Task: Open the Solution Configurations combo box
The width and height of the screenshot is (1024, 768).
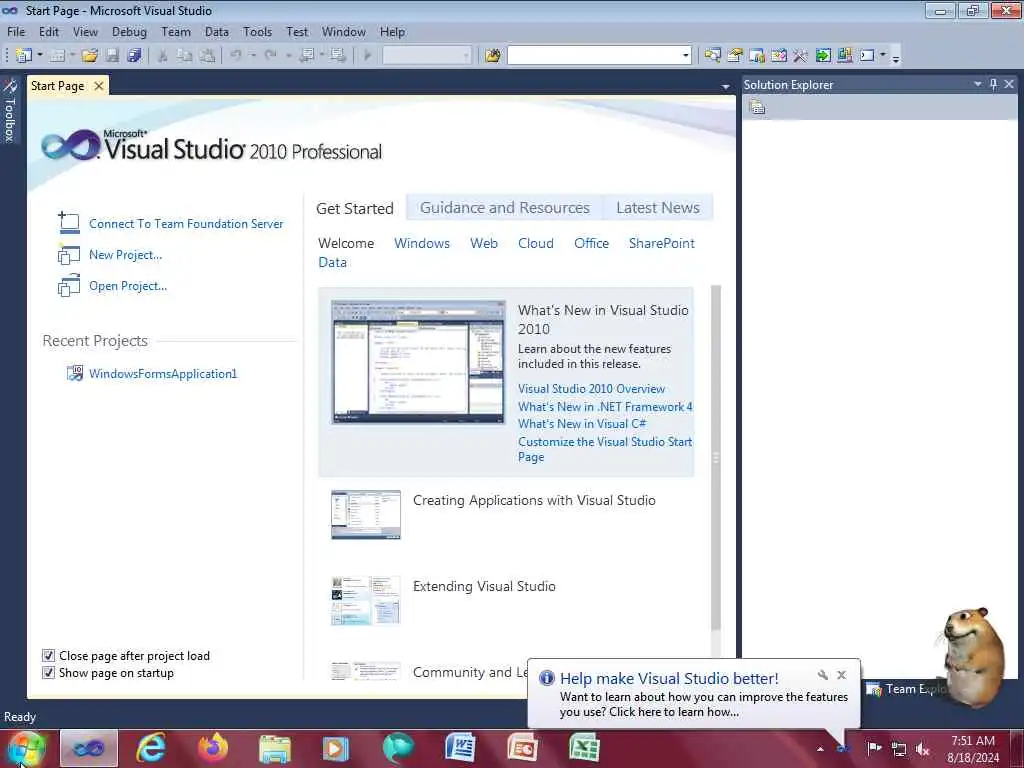Action: 426,56
